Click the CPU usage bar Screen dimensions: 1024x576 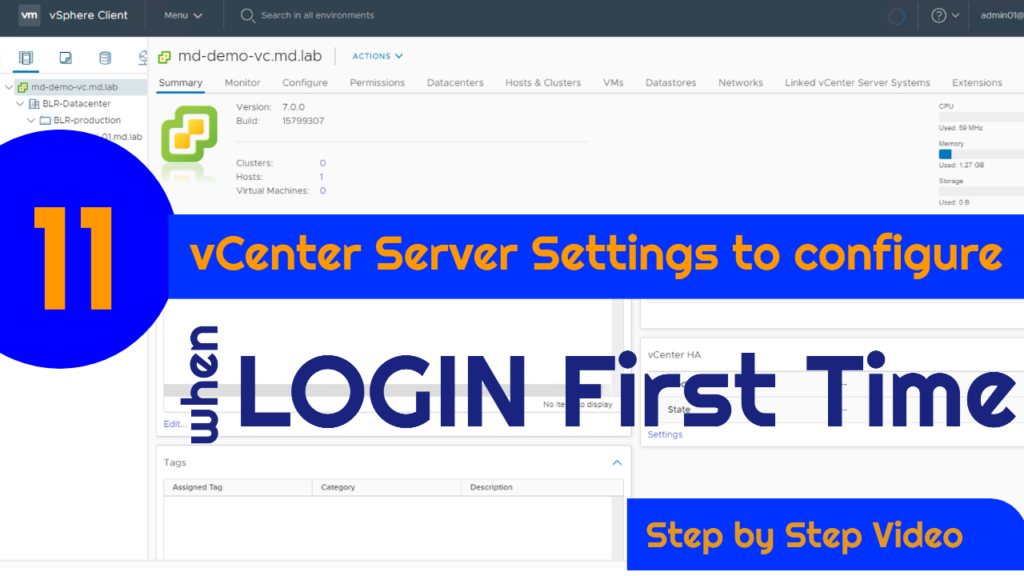(x=981, y=117)
